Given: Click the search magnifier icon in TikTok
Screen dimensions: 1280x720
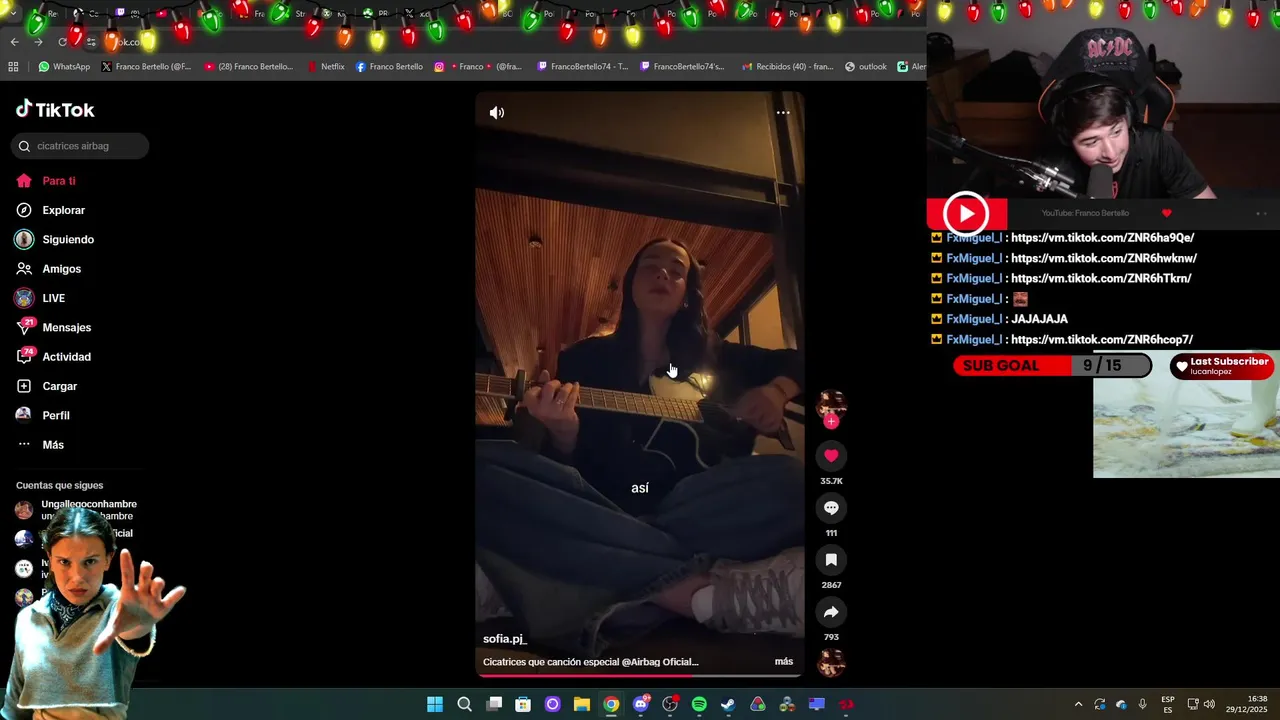Looking at the screenshot, I should [24, 146].
